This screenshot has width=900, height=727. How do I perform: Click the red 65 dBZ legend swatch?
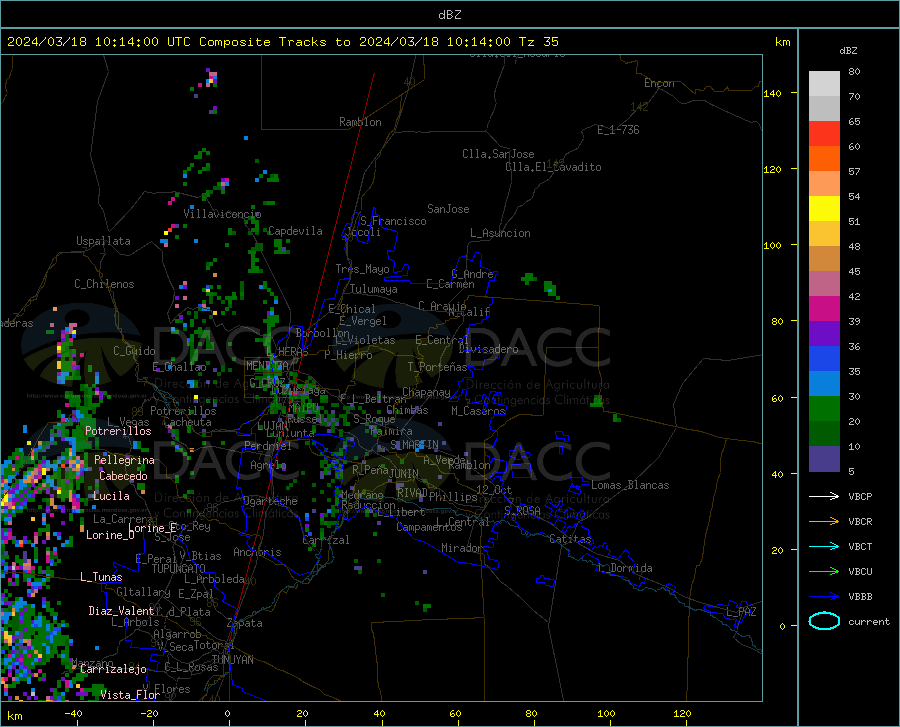point(824,134)
